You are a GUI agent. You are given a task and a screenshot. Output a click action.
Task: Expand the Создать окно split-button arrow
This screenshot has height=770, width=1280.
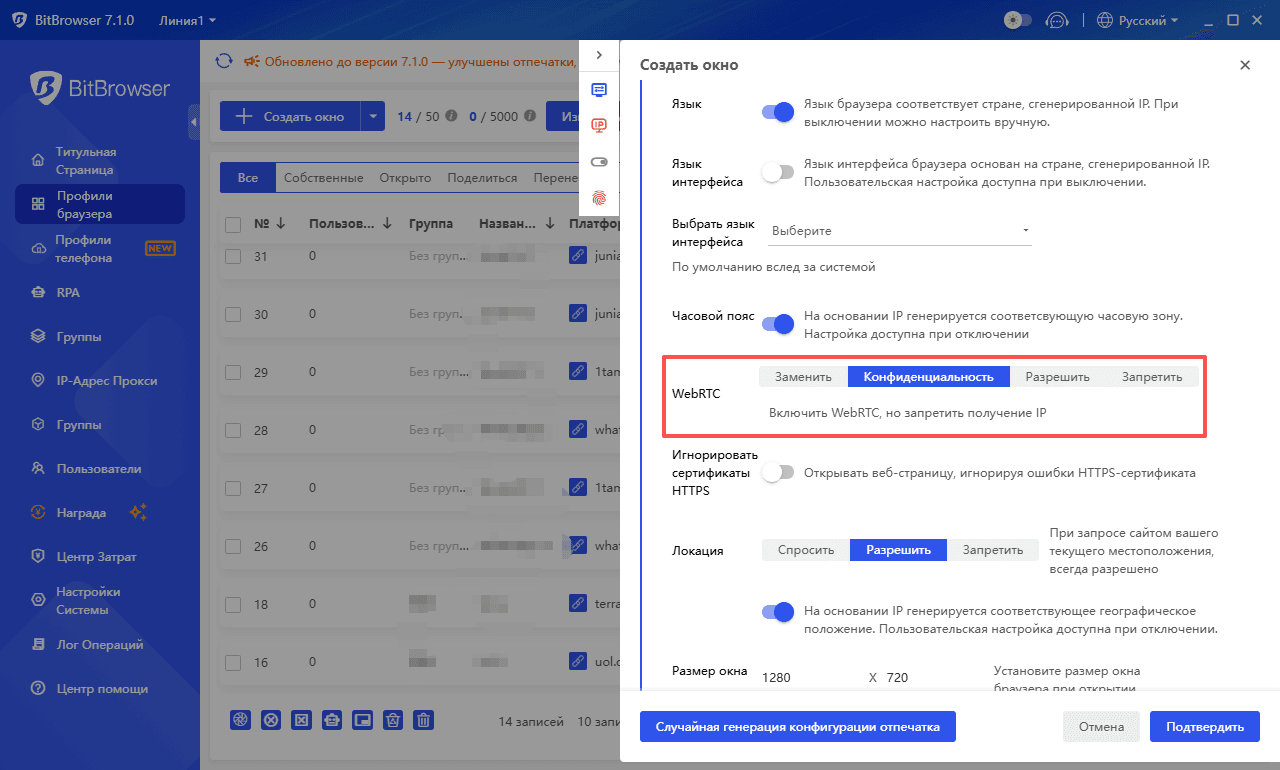click(372, 115)
